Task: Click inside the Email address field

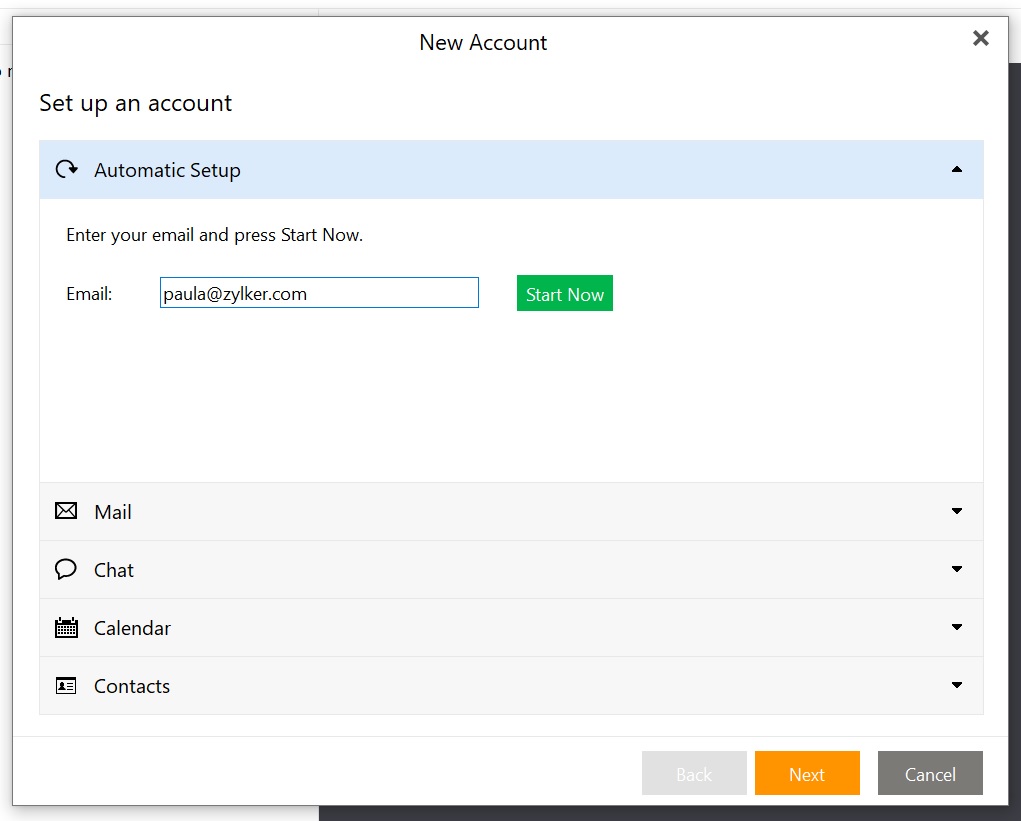Action: [318, 292]
